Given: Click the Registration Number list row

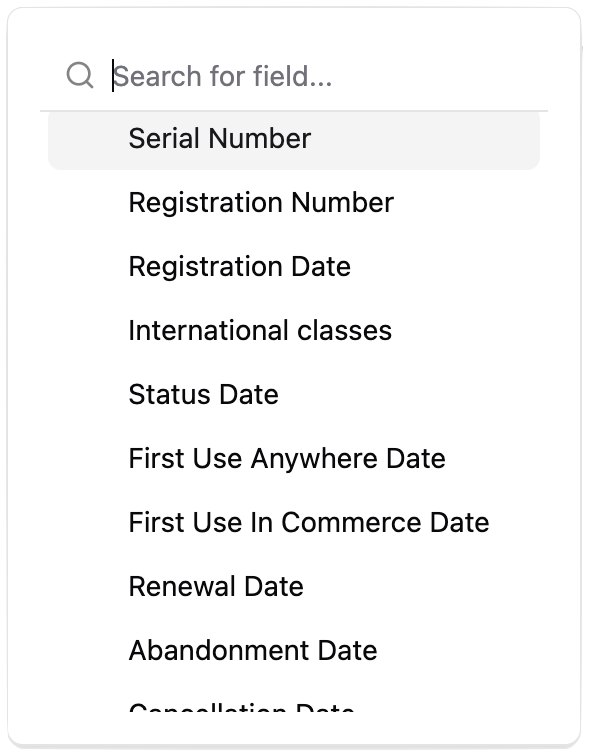Looking at the screenshot, I should tap(294, 202).
